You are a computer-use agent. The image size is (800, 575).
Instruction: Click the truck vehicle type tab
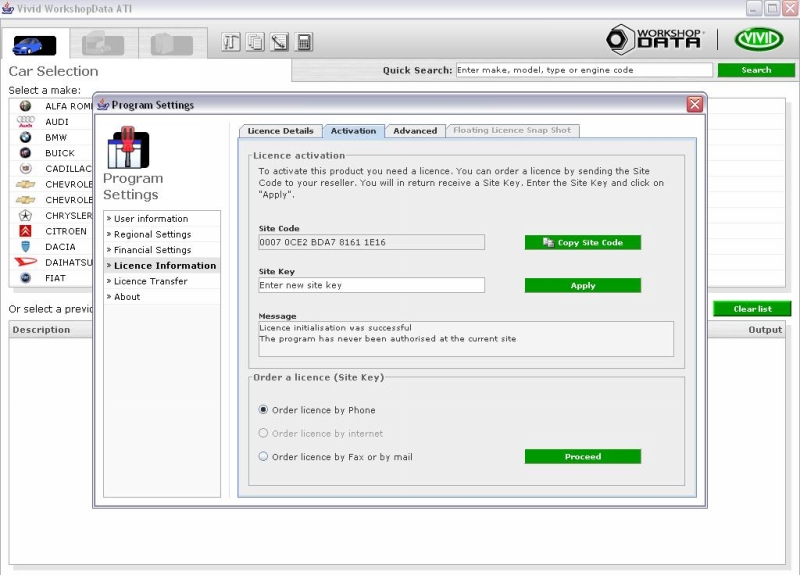click(103, 44)
